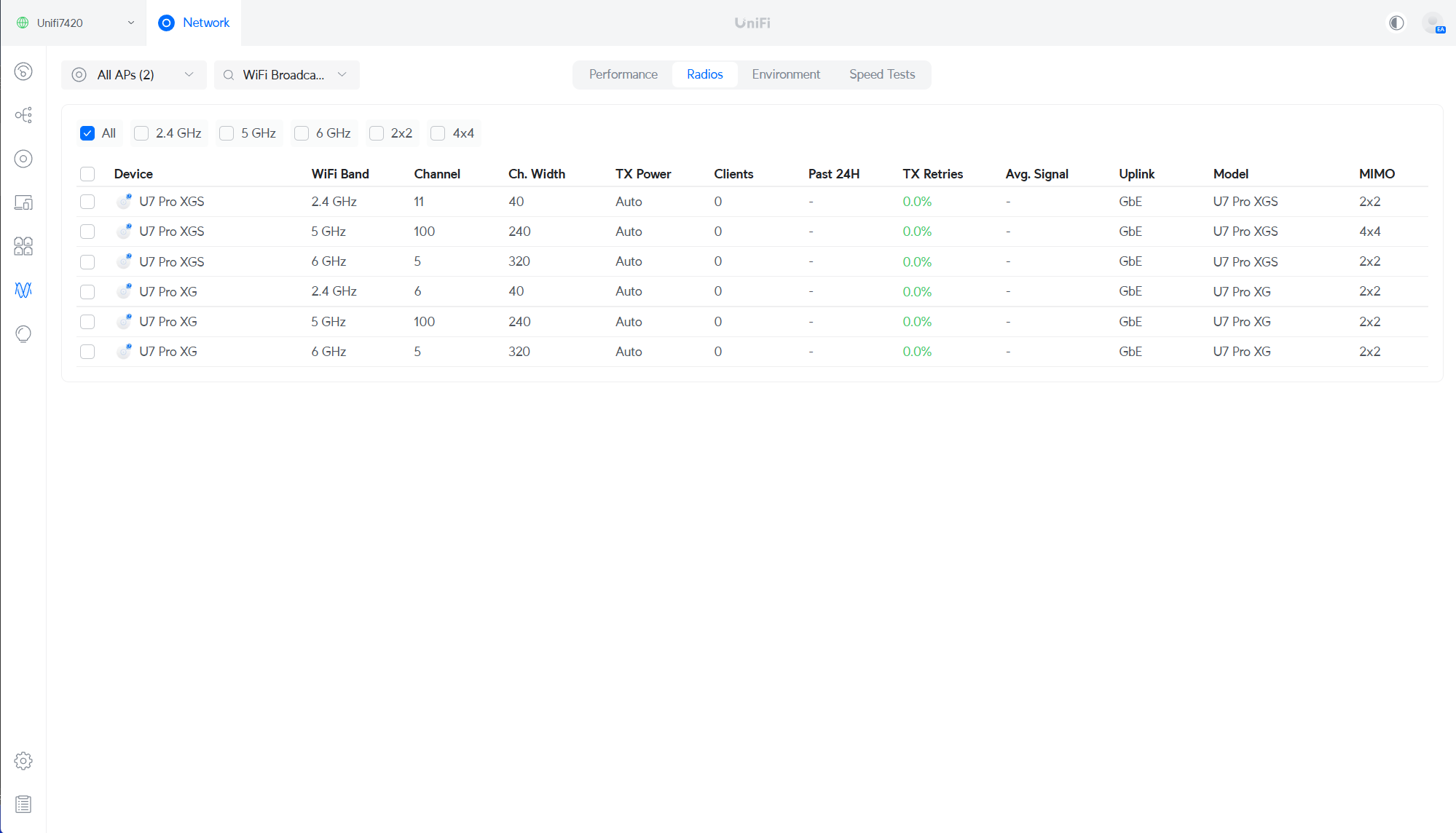Sort by the TX Retries column header
The width and height of the screenshot is (1456, 833).
tap(933, 174)
